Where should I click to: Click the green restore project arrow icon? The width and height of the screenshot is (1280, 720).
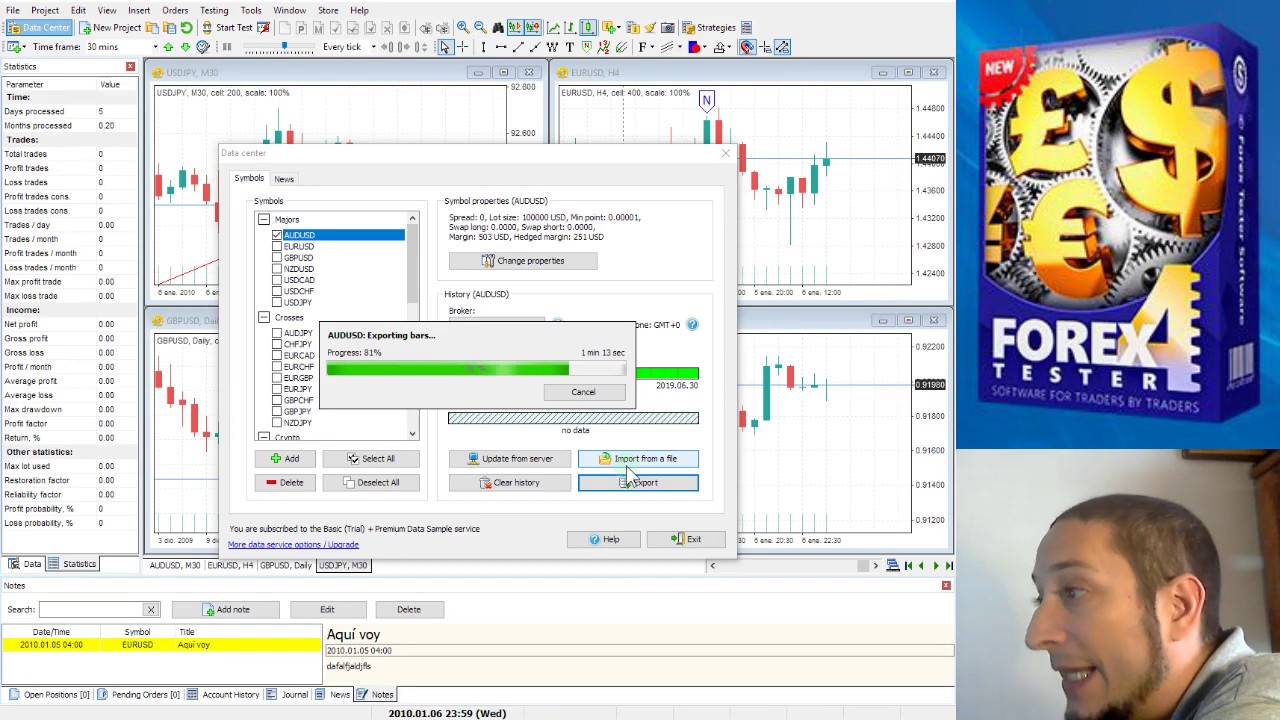[186, 28]
